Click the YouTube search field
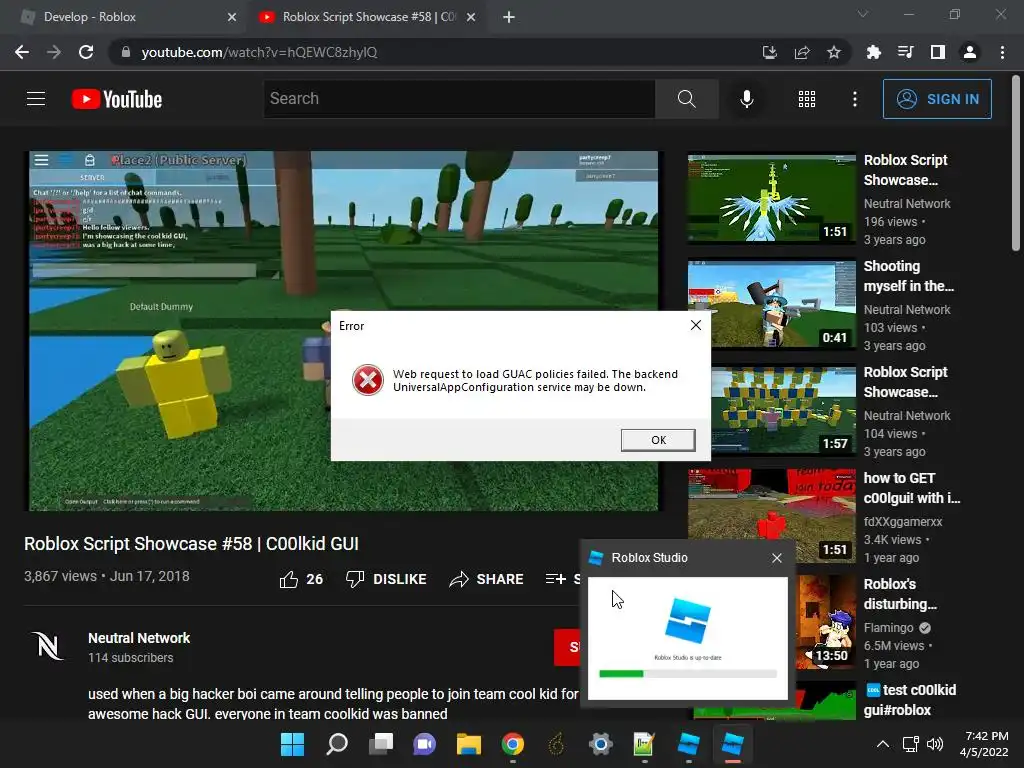This screenshot has height=768, width=1024. [460, 99]
